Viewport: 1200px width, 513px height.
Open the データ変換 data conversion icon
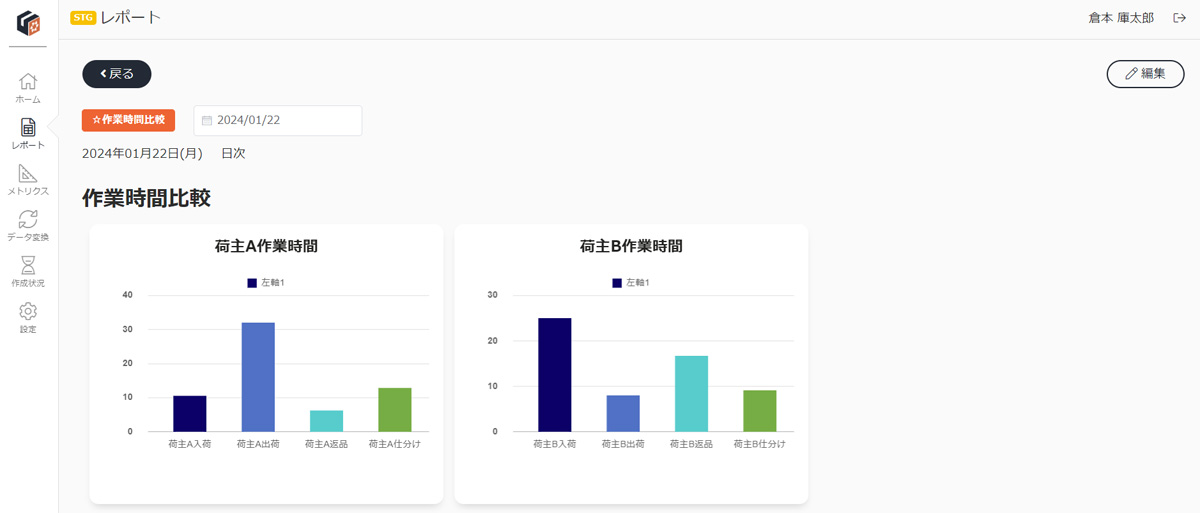[28, 226]
